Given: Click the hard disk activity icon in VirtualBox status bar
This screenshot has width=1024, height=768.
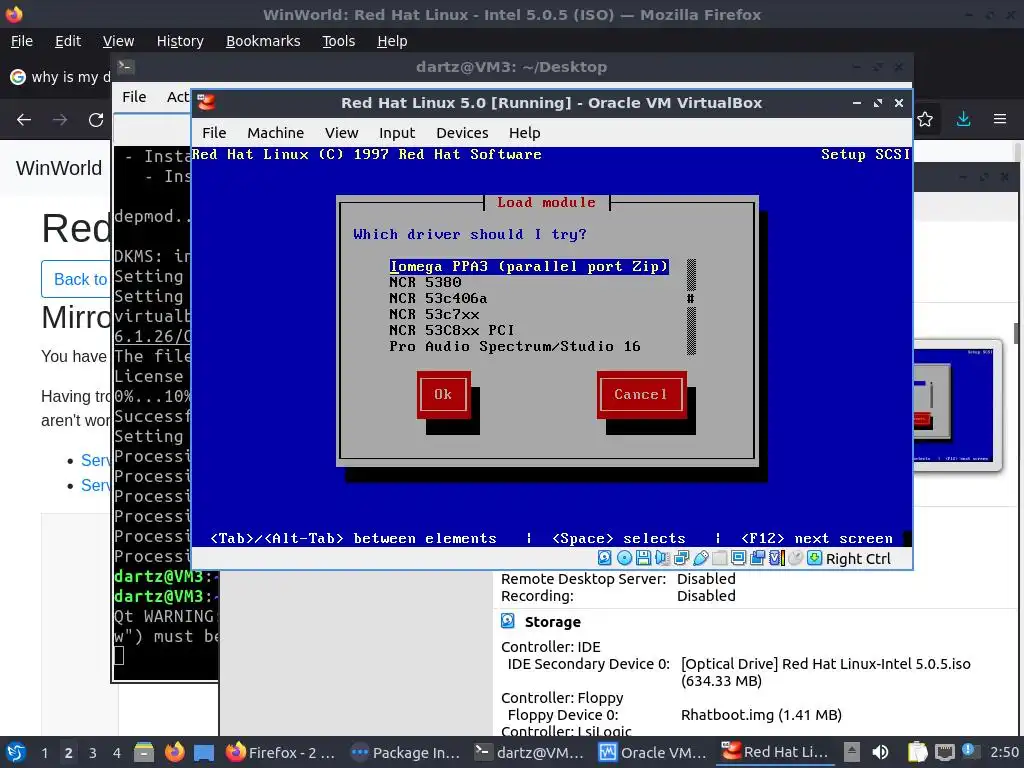Looking at the screenshot, I should click(x=605, y=558).
